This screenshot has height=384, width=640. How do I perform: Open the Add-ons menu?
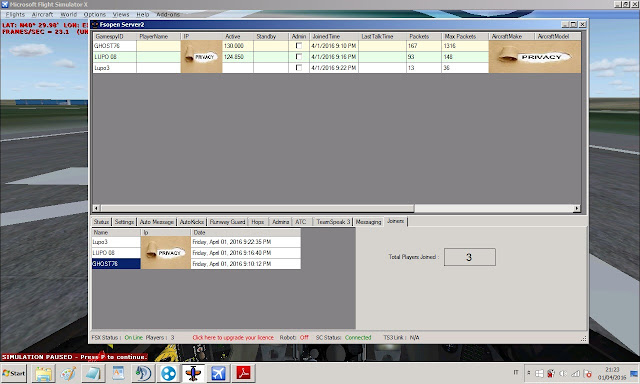click(x=168, y=14)
